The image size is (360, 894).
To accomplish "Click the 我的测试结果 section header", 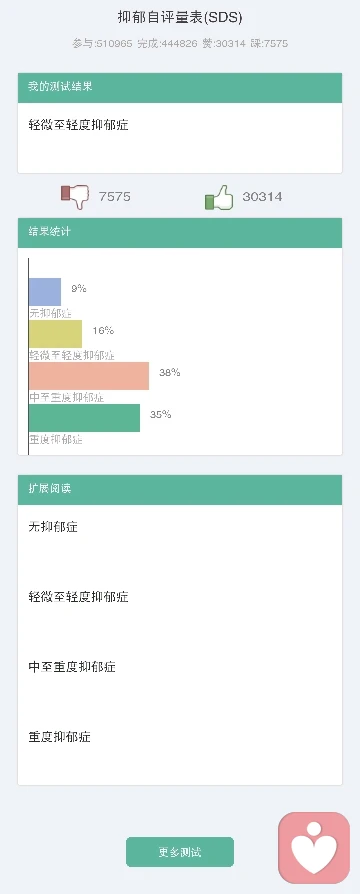I will coord(180,88).
